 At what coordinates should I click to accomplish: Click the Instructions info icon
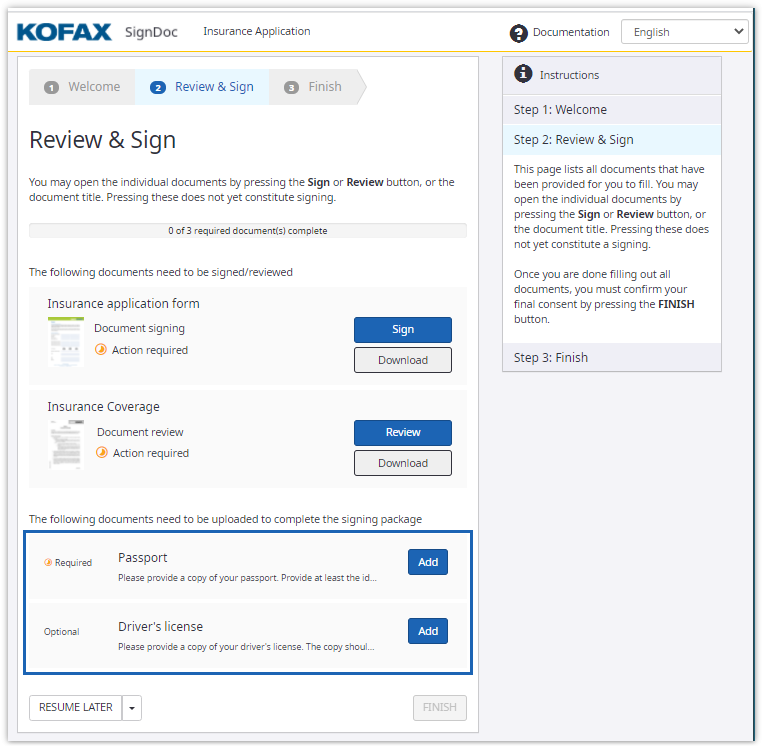(x=523, y=74)
